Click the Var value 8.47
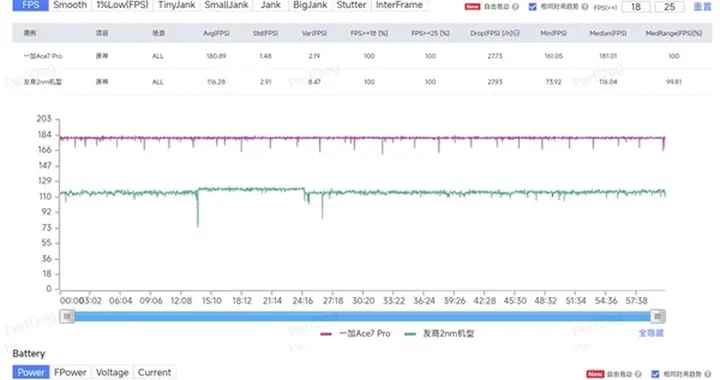 [x=314, y=82]
